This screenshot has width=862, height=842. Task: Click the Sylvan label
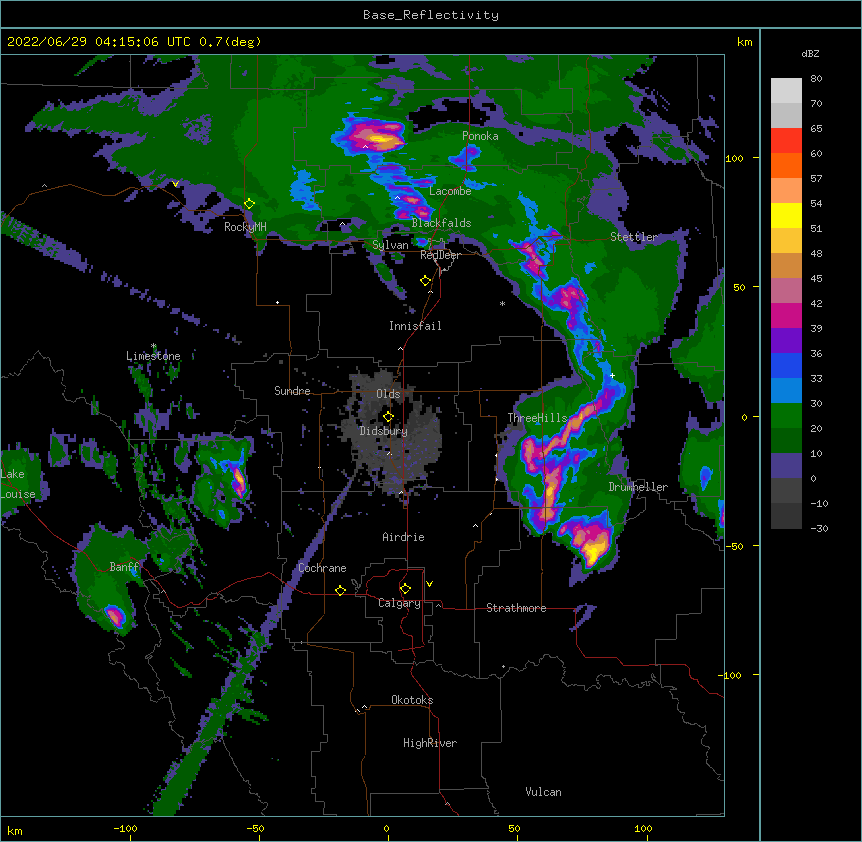point(390,245)
